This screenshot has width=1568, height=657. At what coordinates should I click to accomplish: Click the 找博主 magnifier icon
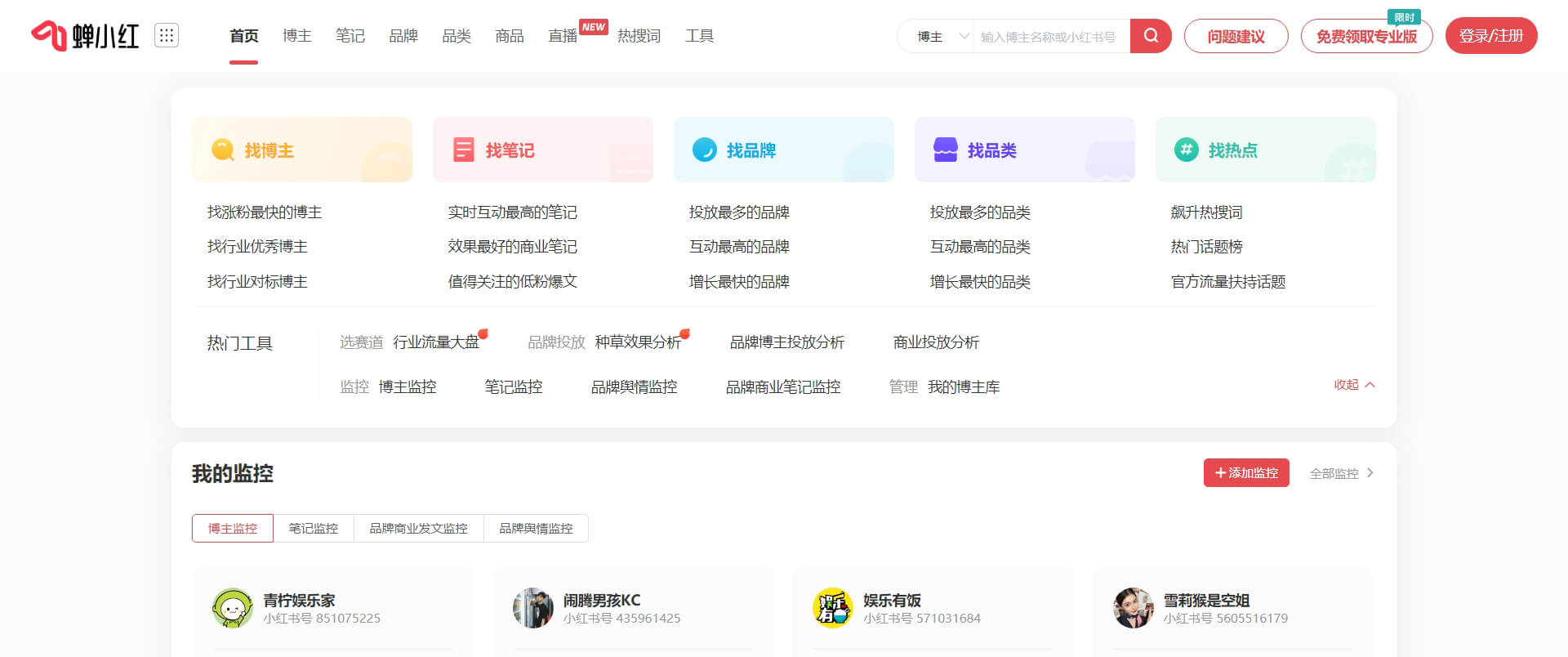pos(222,150)
